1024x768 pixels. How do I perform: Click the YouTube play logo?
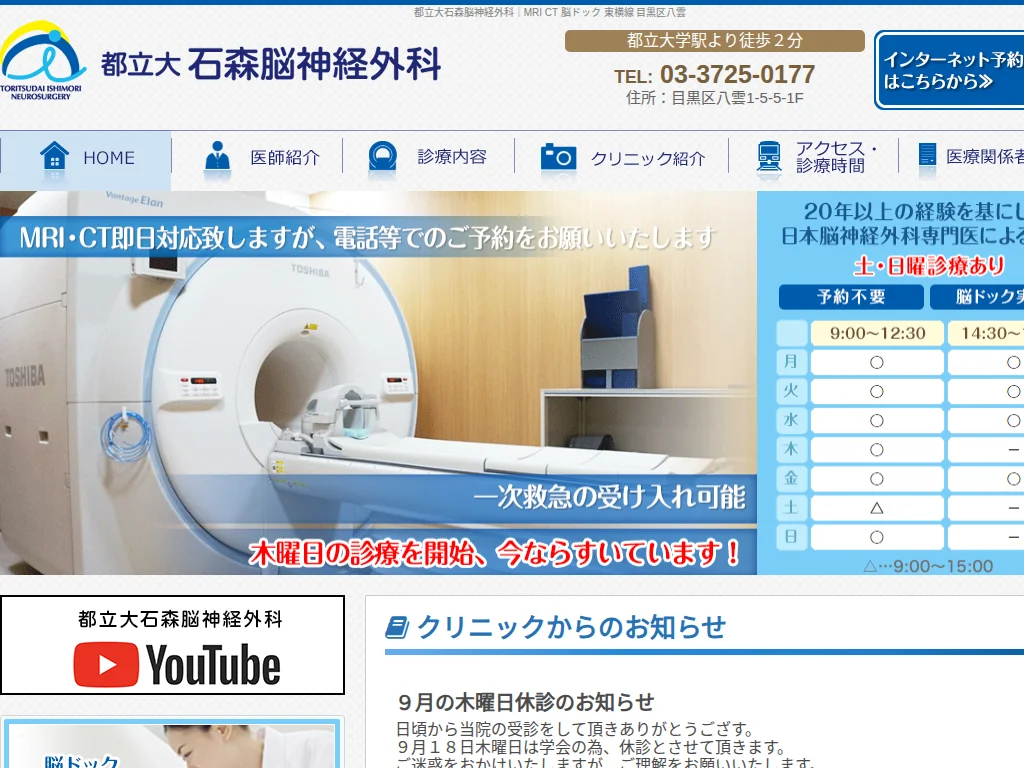click(x=106, y=664)
